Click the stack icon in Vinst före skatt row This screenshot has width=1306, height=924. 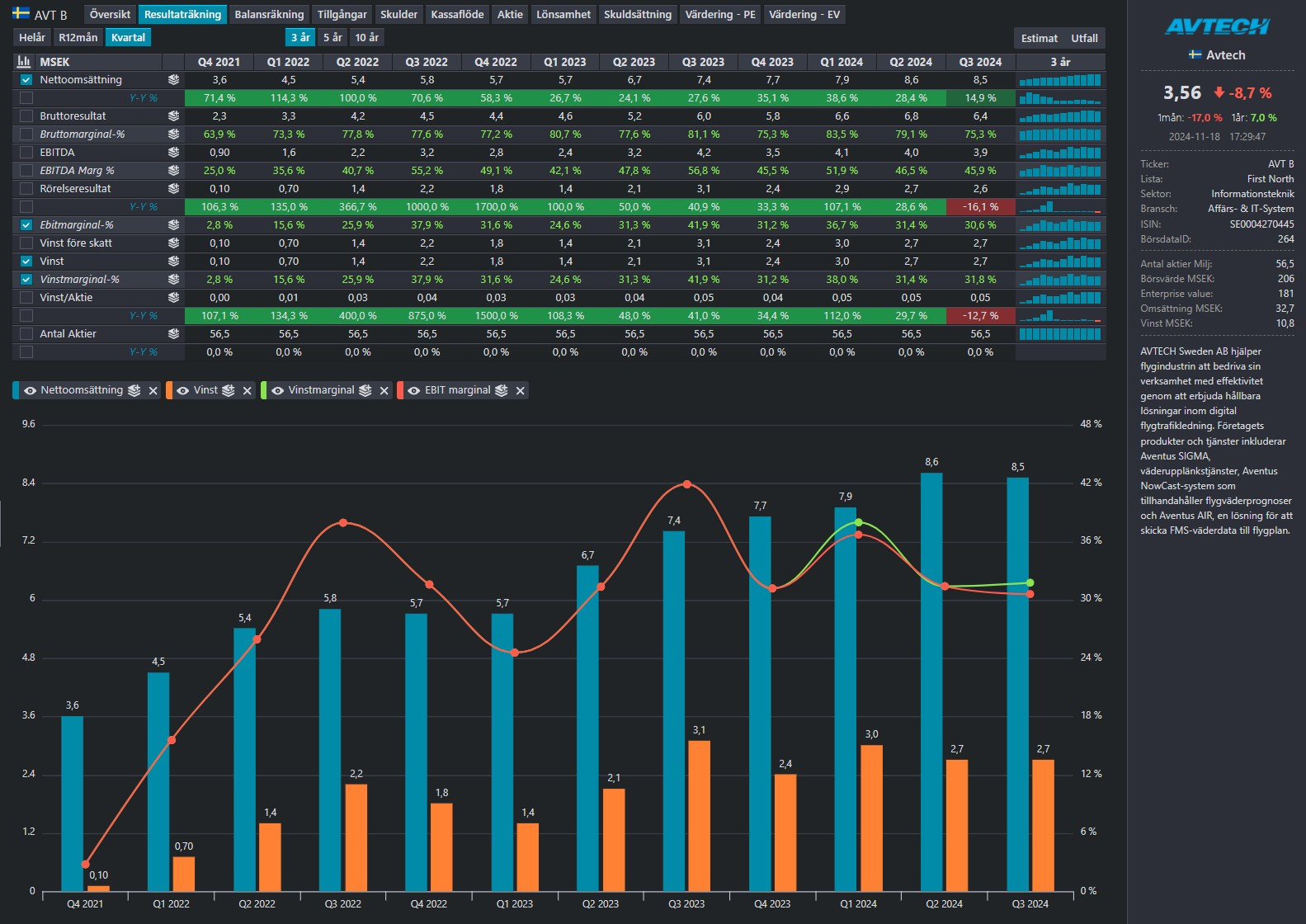point(173,243)
